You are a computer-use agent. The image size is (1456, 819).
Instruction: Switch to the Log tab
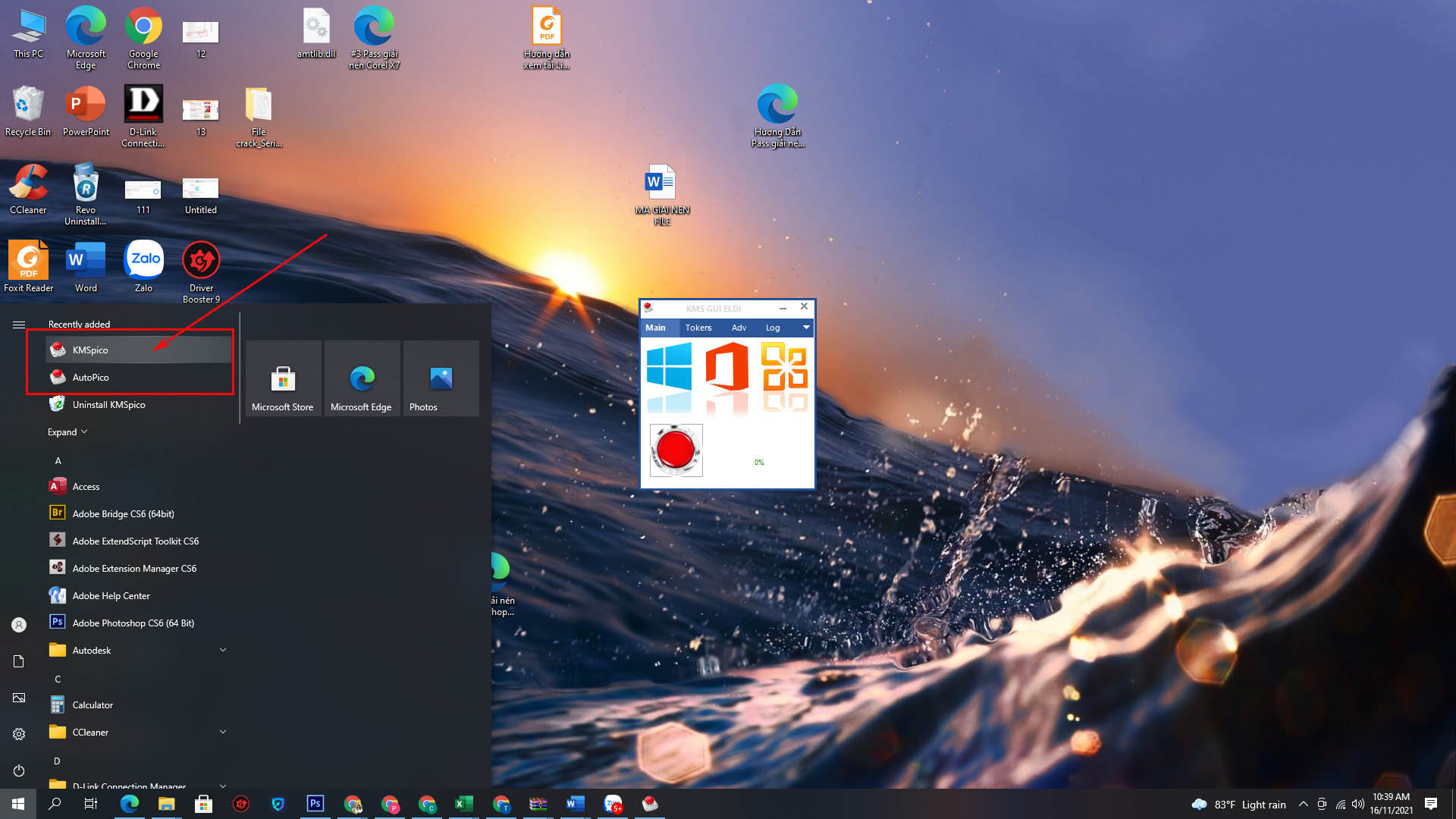772,328
